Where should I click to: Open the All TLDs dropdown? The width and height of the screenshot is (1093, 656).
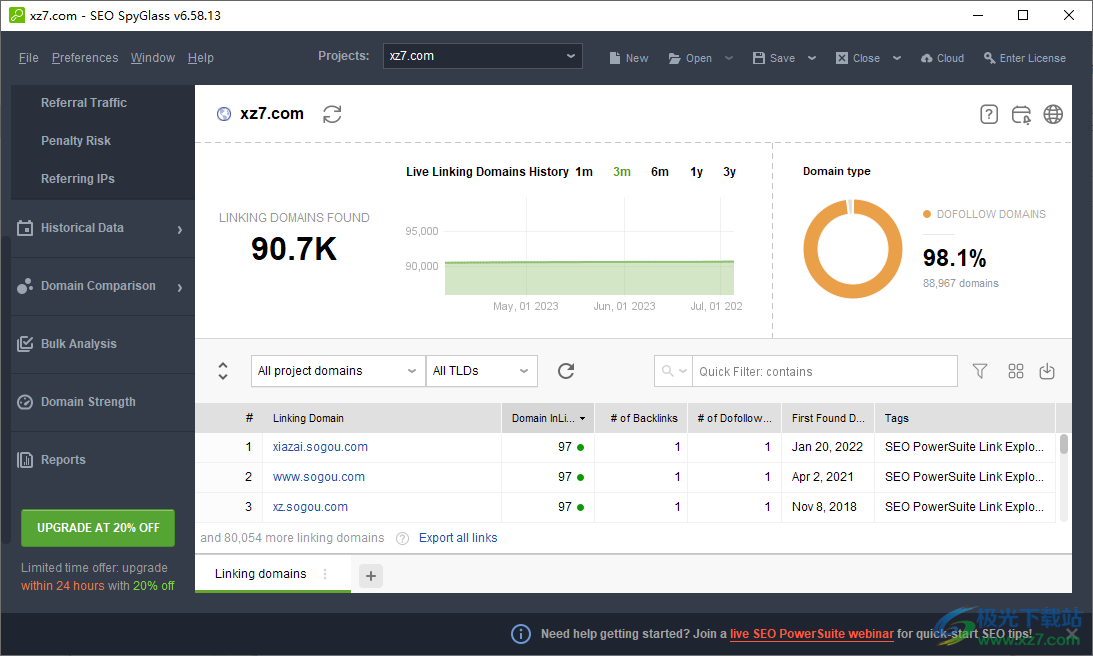point(482,371)
